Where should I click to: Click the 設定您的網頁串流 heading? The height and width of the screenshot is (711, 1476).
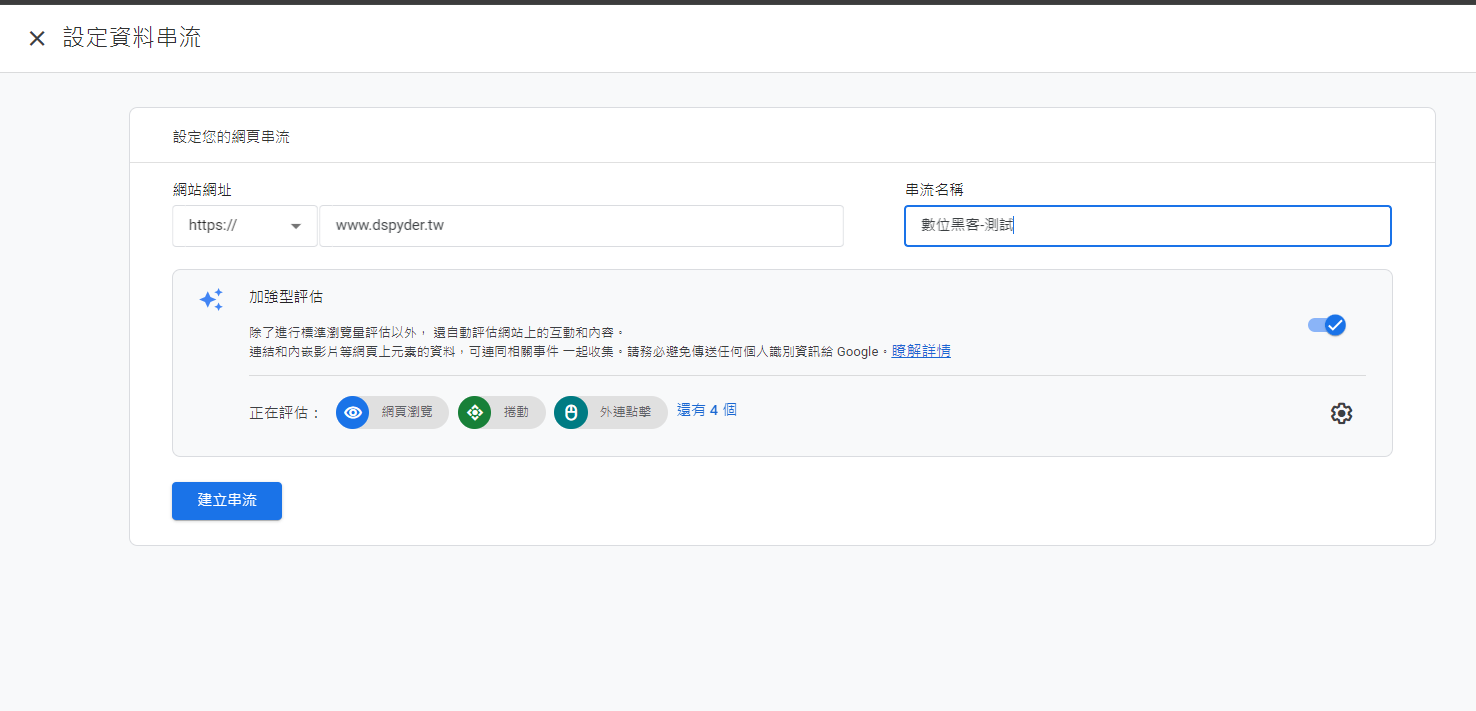click(x=231, y=137)
